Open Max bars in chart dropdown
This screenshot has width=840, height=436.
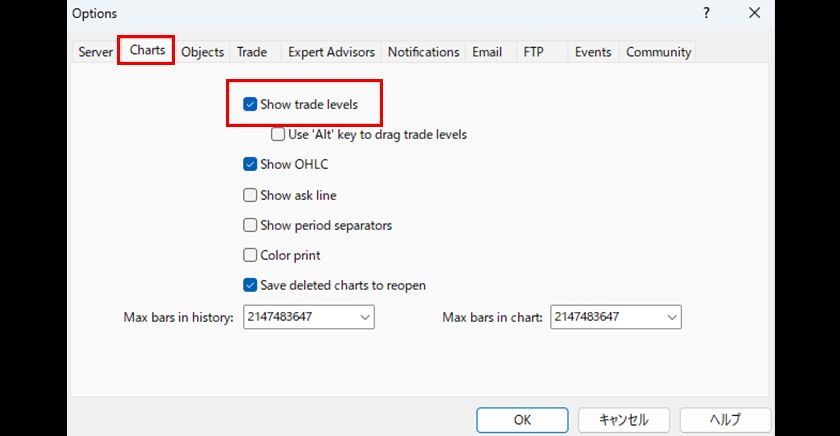tap(670, 317)
